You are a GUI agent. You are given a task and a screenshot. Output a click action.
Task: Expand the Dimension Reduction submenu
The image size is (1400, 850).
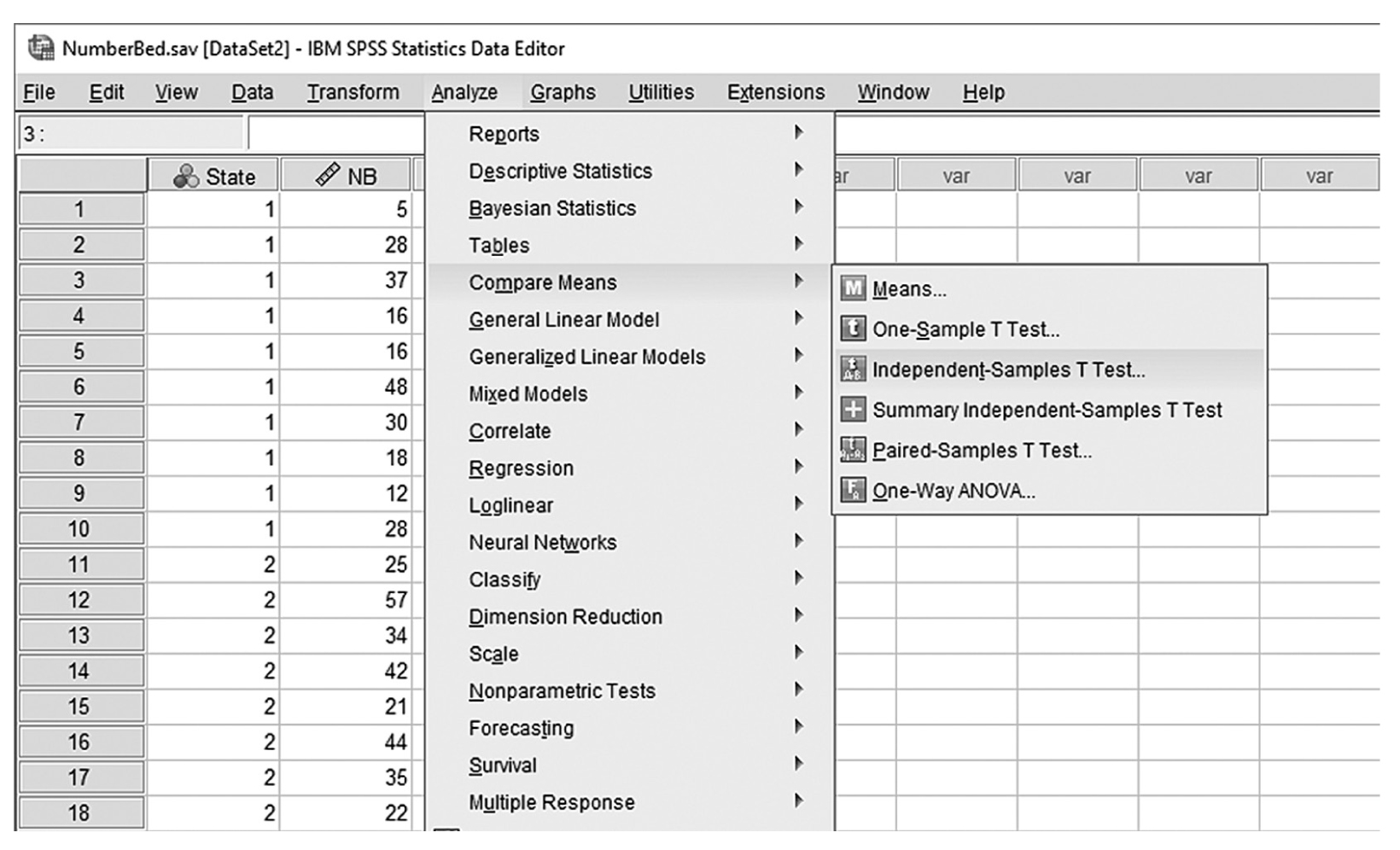tap(630, 617)
